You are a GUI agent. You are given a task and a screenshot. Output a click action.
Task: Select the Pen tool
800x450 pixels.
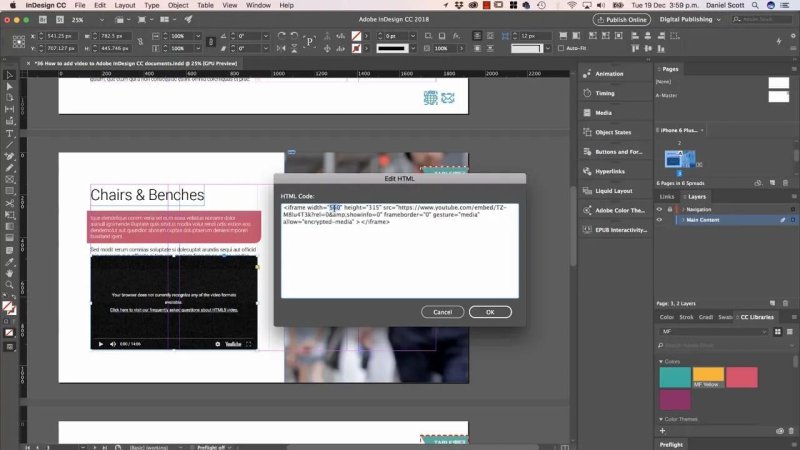point(9,156)
